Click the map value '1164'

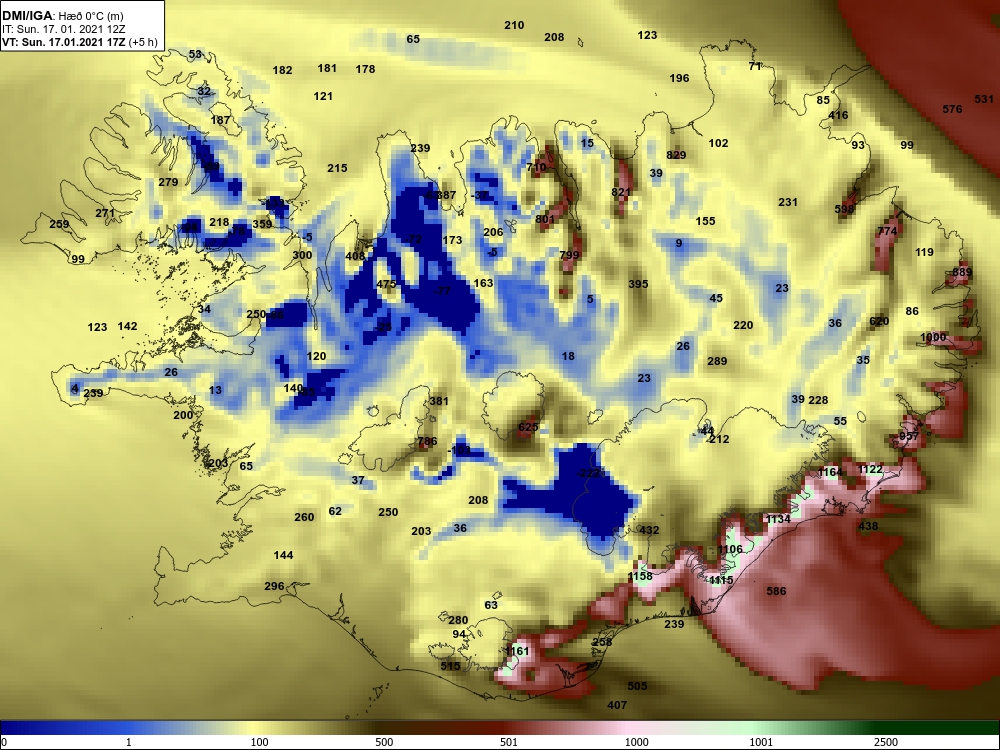tap(830, 473)
